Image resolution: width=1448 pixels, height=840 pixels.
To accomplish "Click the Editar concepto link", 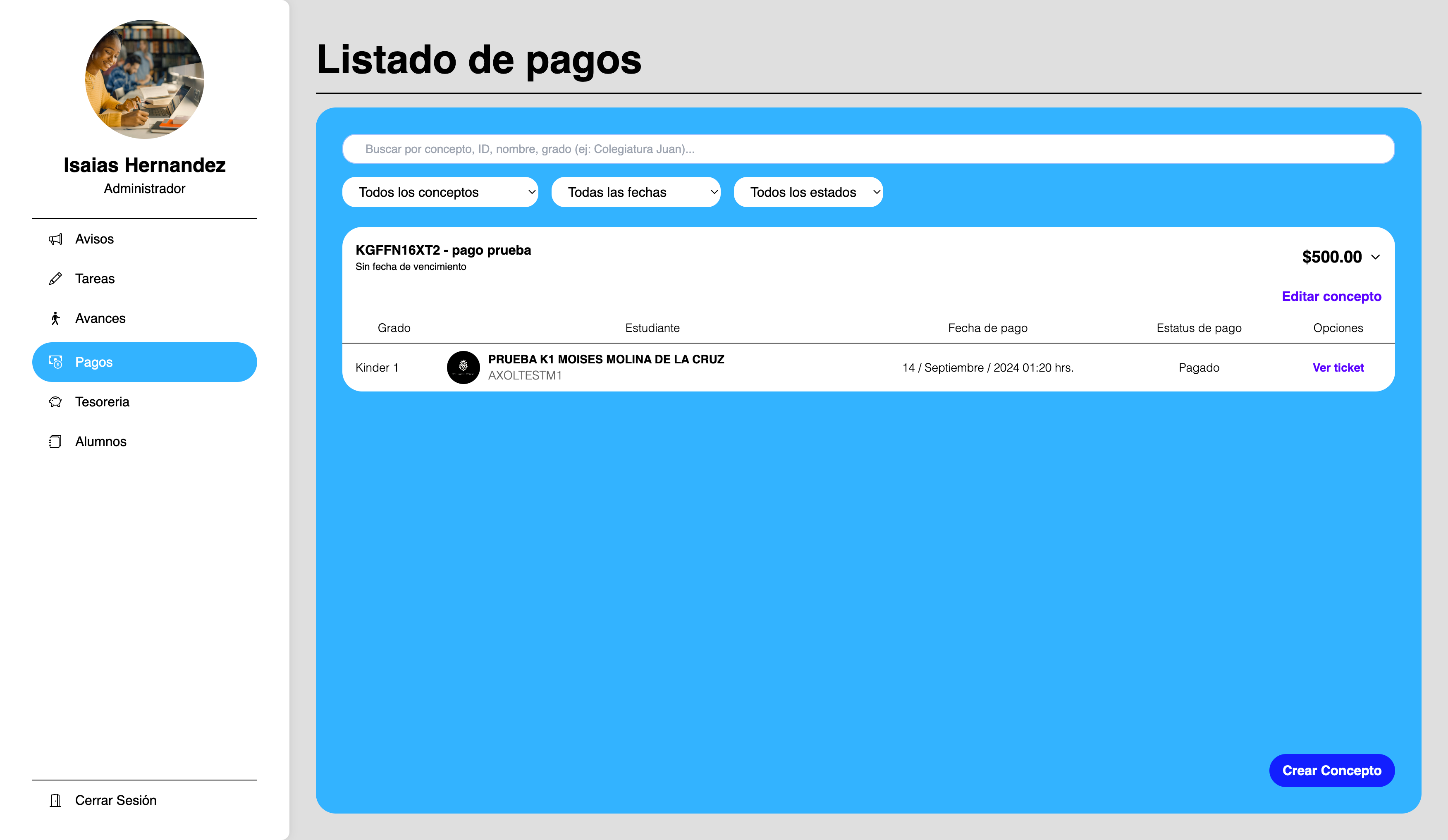I will [x=1331, y=296].
